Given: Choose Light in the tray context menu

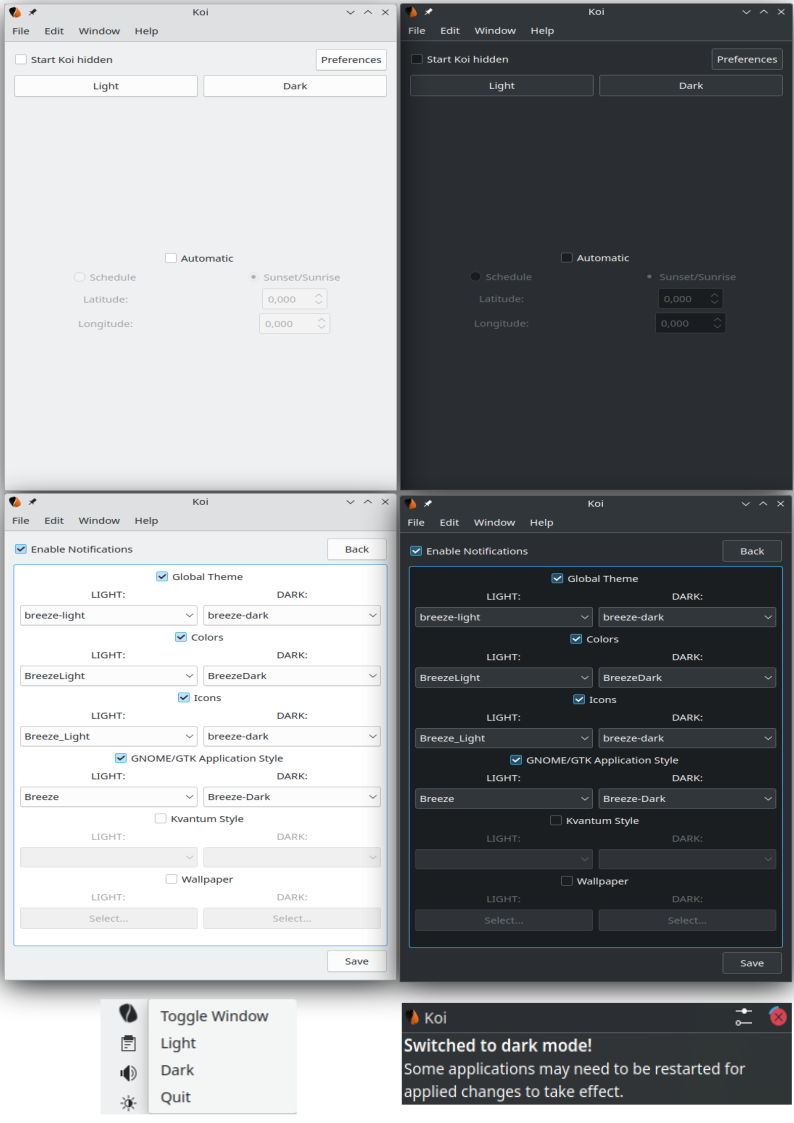Looking at the screenshot, I should point(178,1043).
